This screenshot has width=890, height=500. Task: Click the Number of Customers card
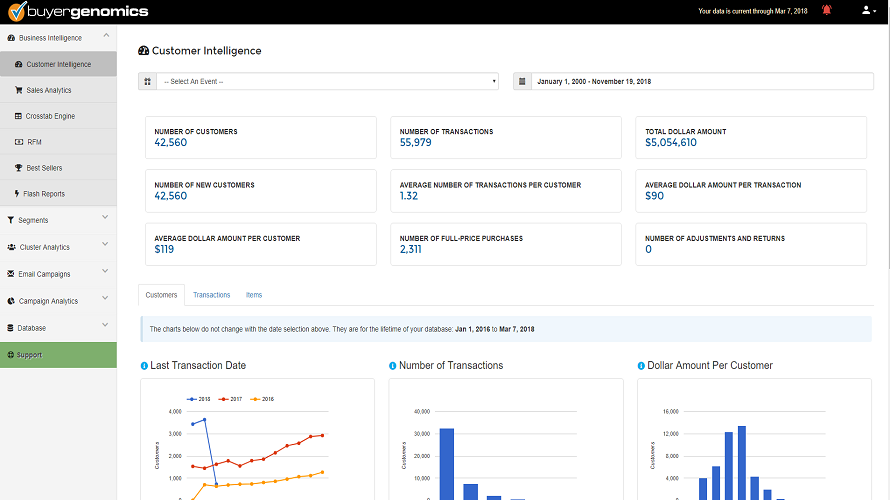pos(261,137)
